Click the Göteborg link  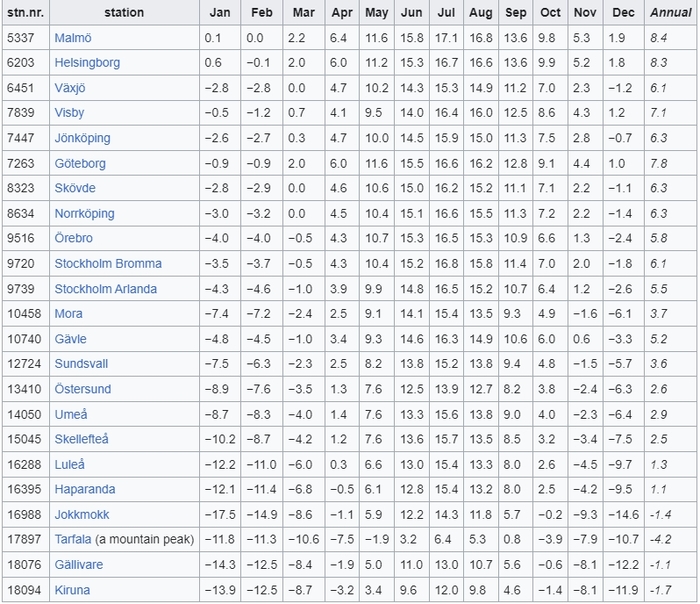(80, 163)
